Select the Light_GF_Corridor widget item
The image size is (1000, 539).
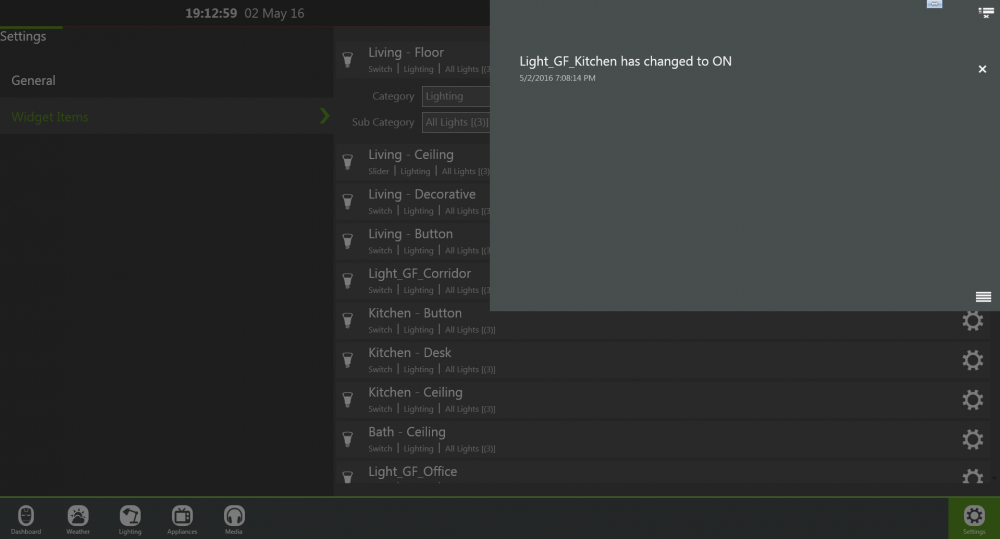[x=419, y=280]
